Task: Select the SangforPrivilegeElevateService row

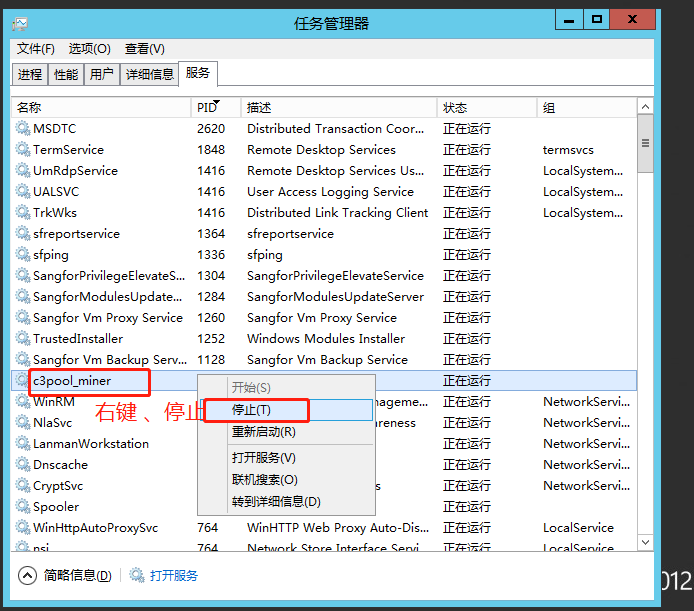Action: click(108, 276)
